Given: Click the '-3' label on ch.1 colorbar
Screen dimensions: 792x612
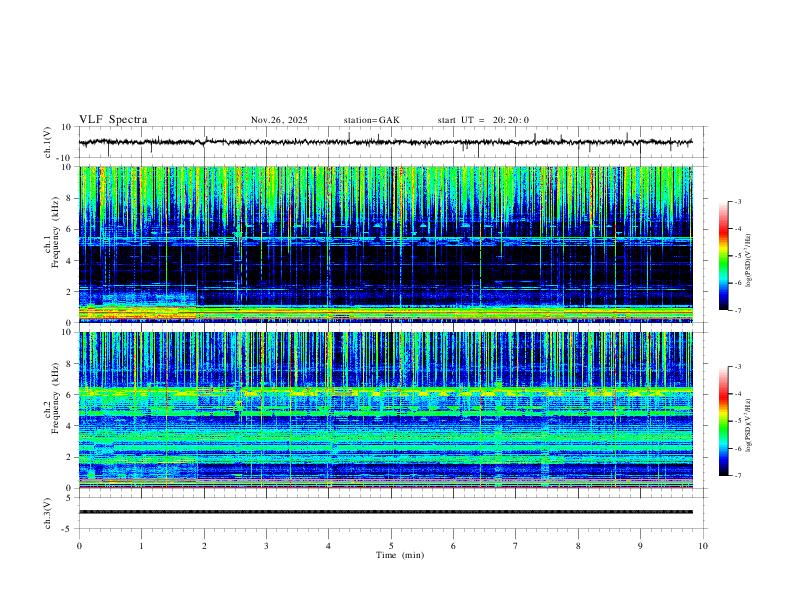Looking at the screenshot, I should pos(737,201).
